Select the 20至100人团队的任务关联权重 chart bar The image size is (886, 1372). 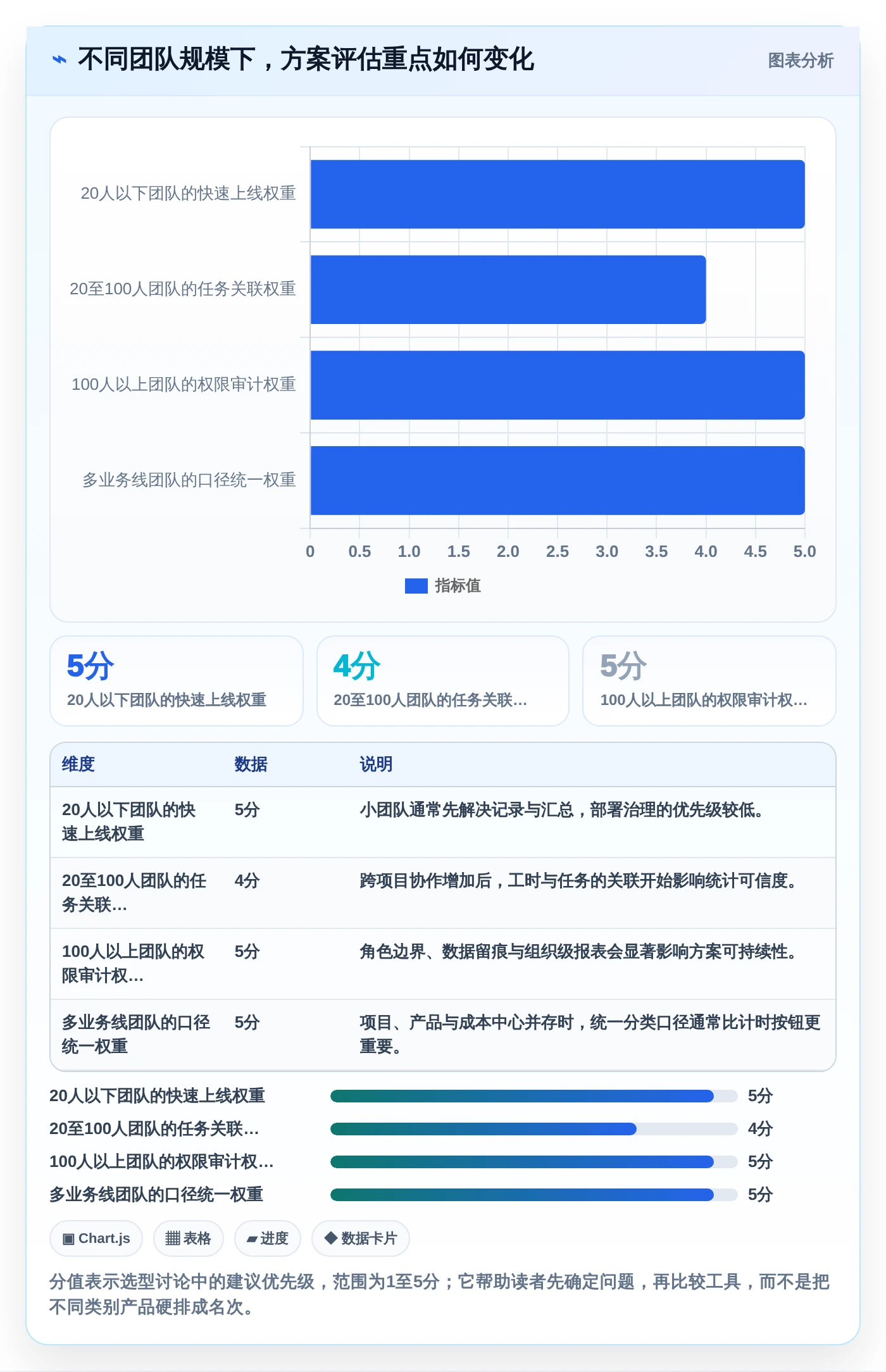point(508,290)
